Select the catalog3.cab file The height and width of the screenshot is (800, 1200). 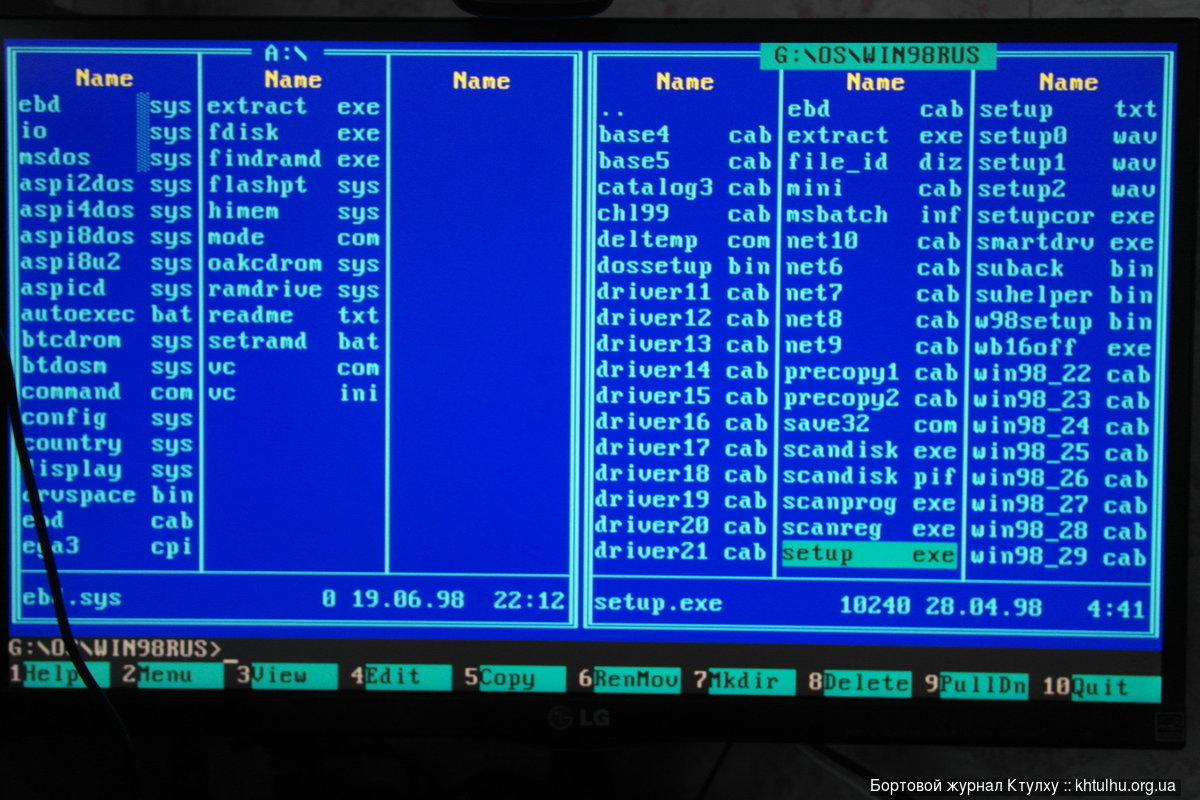685,187
